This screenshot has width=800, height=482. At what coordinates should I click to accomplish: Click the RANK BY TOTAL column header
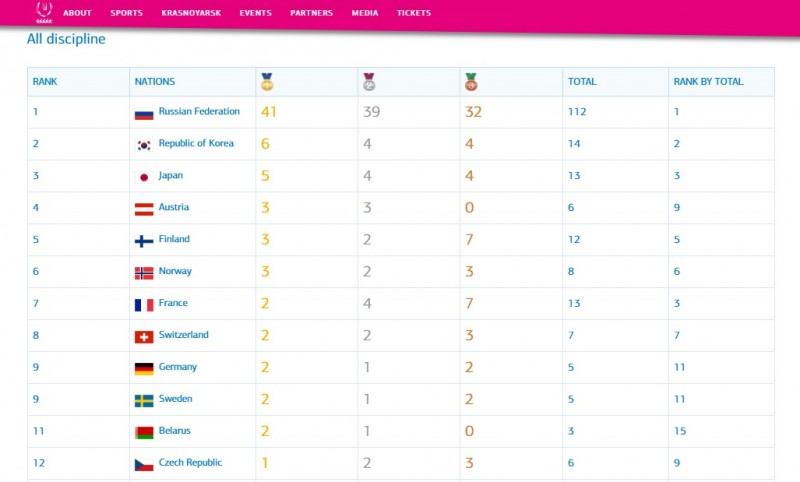coord(708,82)
